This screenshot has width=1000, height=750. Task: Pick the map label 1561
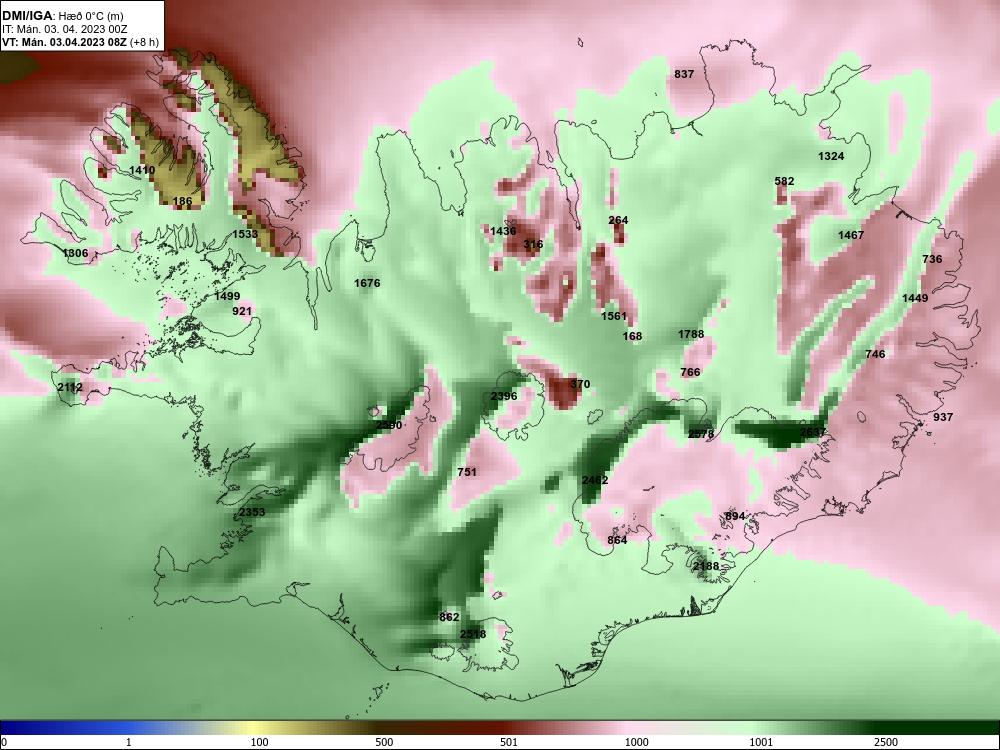[x=614, y=316]
